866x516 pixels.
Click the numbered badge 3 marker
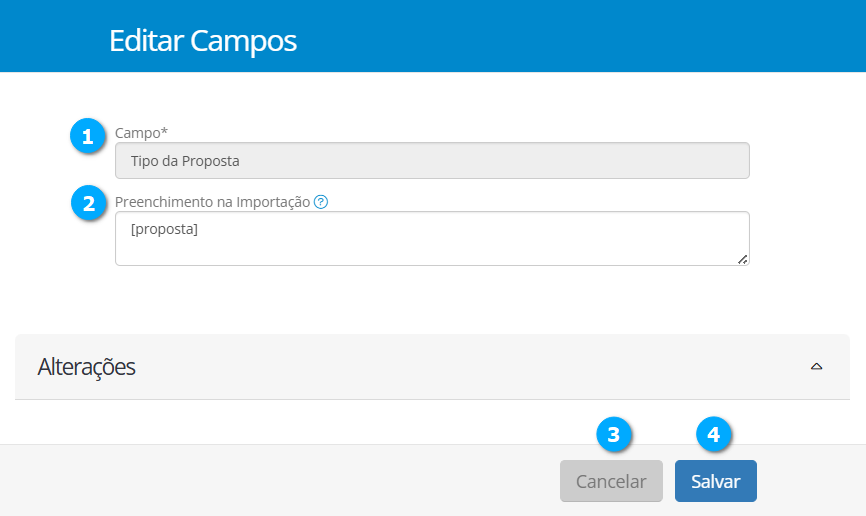click(614, 434)
